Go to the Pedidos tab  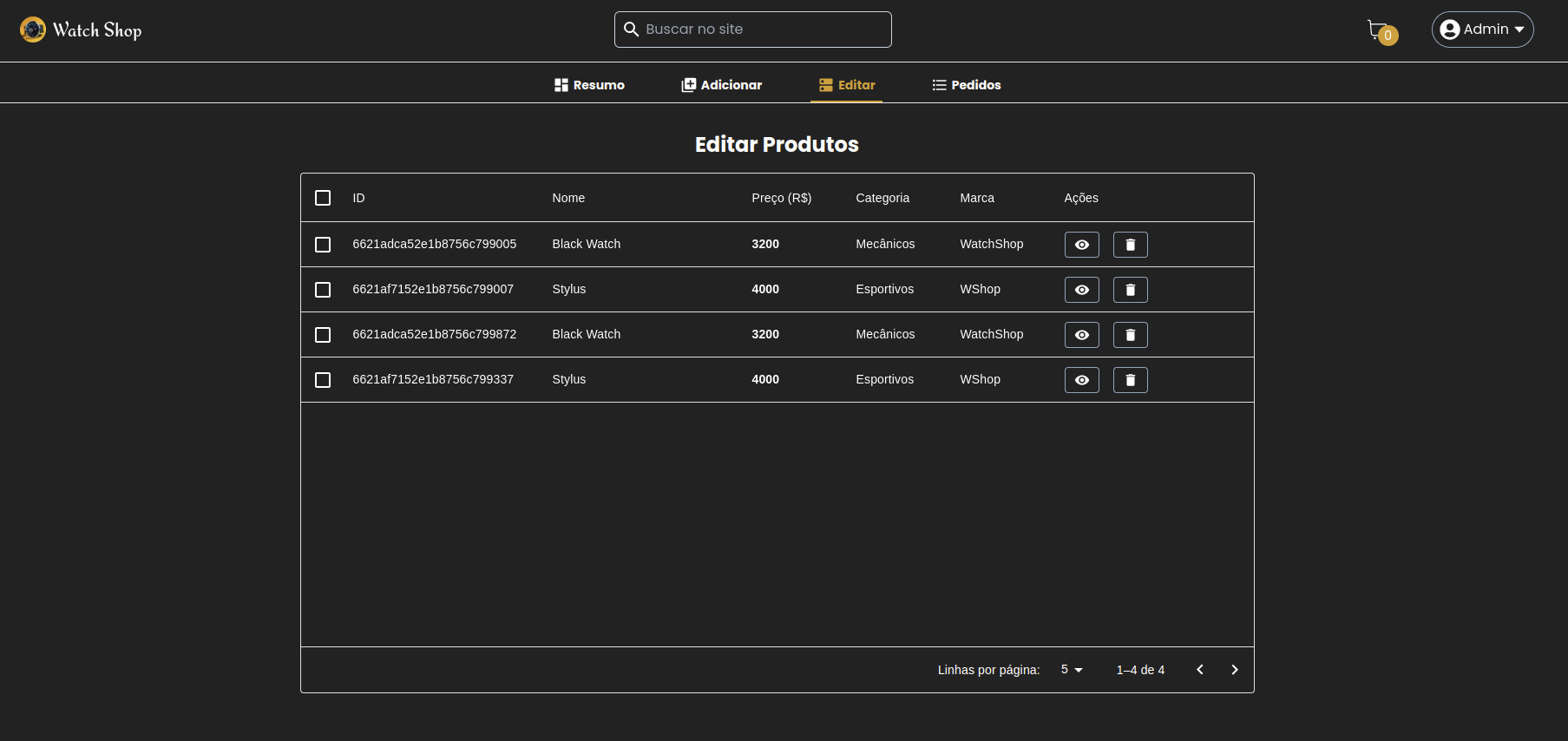click(966, 85)
